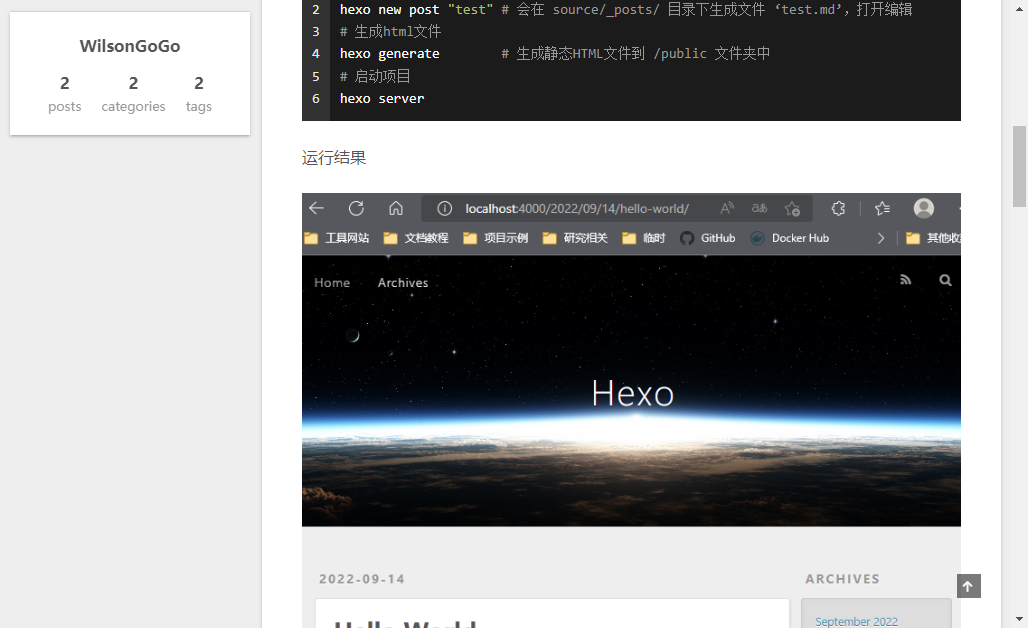Click the back arrow in browser toolbar
Viewport: 1028px width, 628px height.
[x=317, y=208]
